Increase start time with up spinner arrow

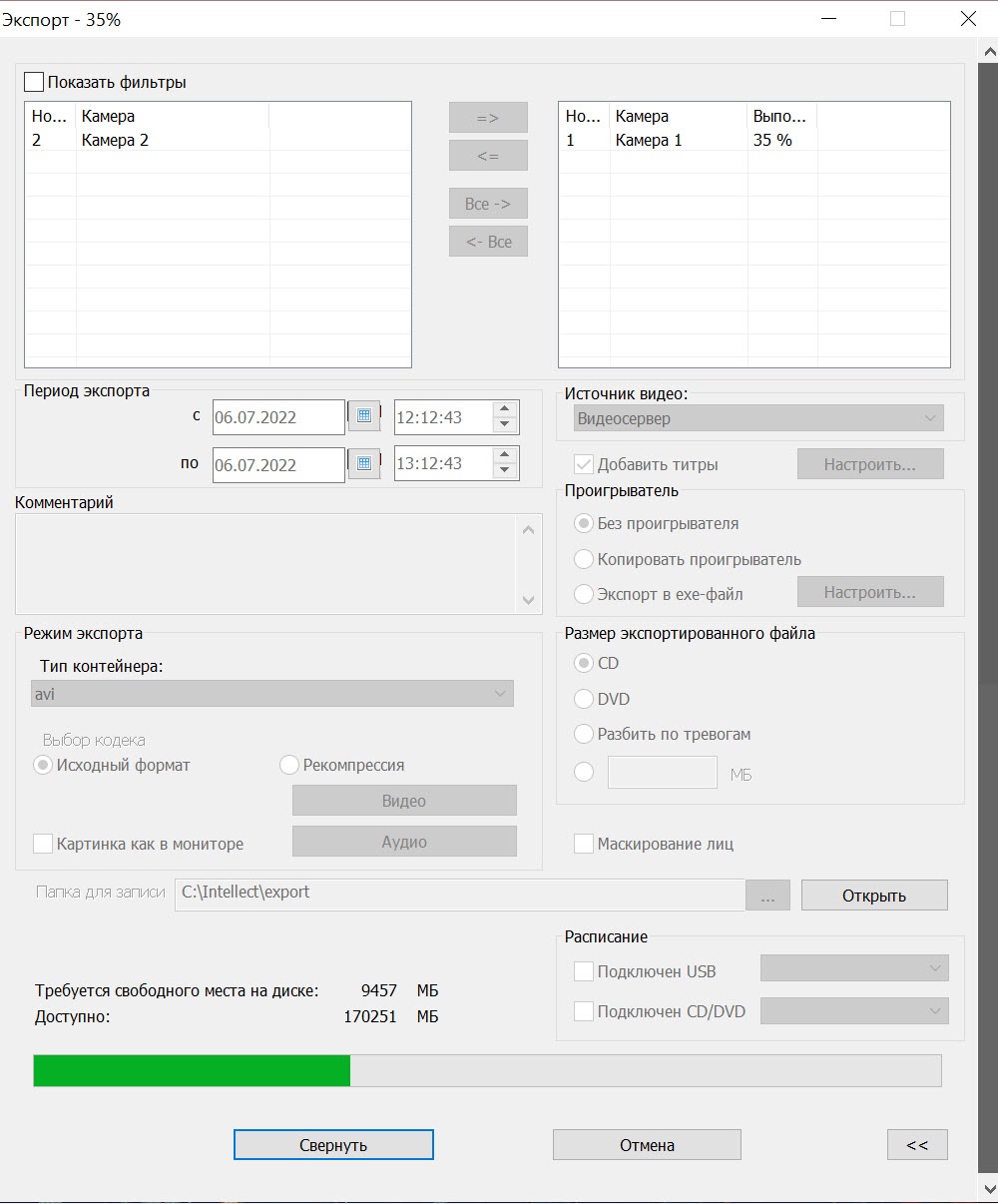point(505,408)
